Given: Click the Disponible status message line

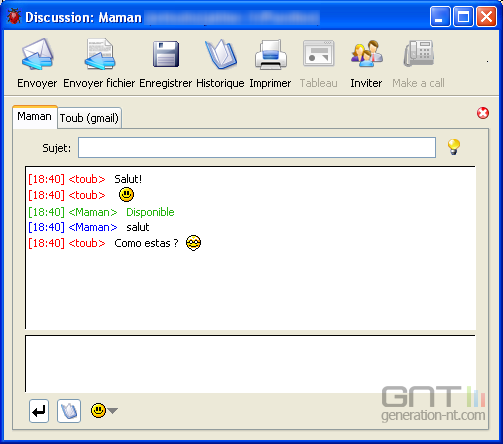Looking at the screenshot, I should coord(101,212).
